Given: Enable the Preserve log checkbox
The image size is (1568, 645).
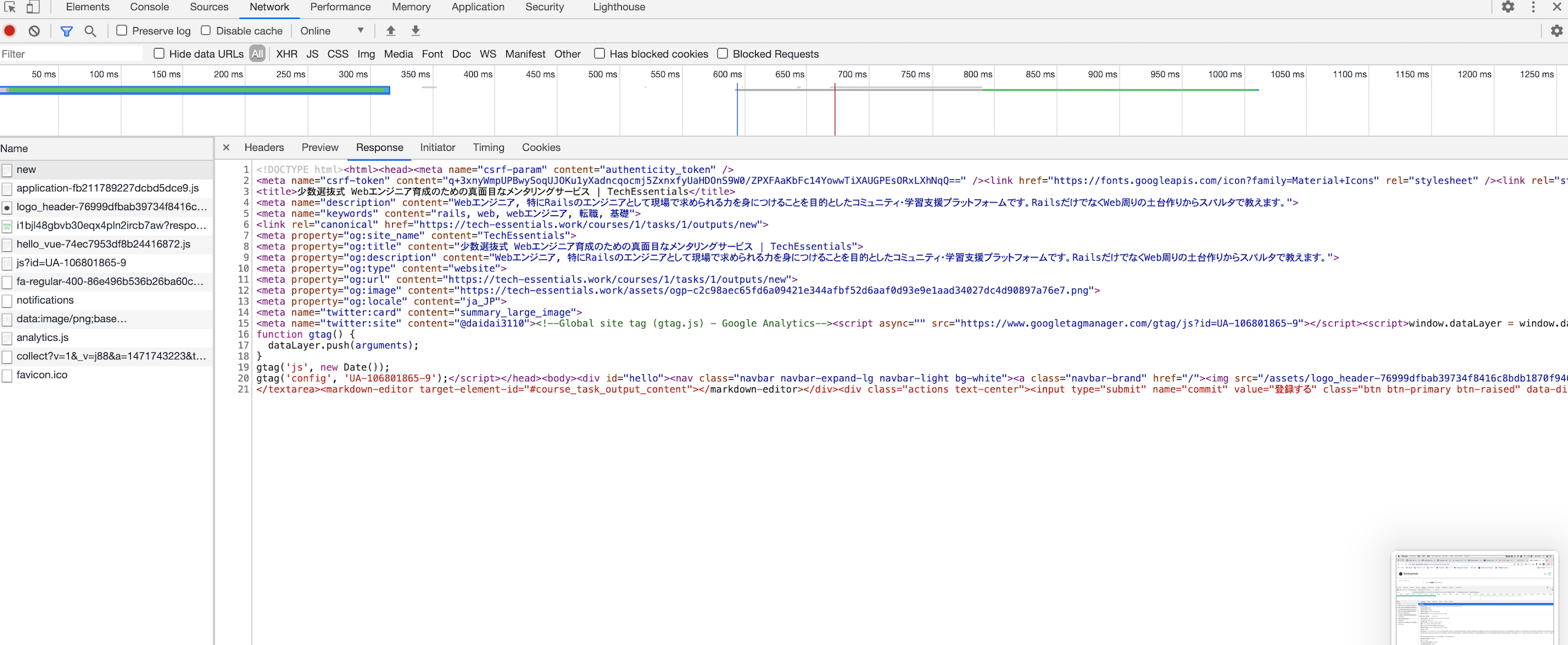Looking at the screenshot, I should pyautogui.click(x=122, y=30).
